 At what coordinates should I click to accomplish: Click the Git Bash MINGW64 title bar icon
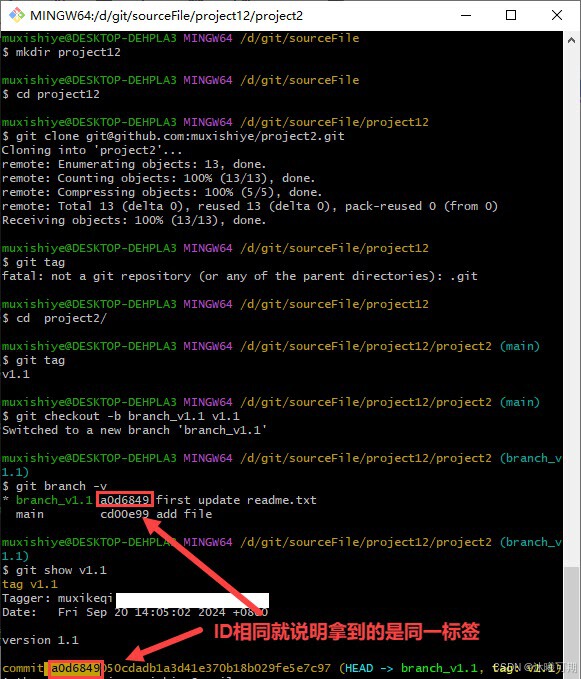[x=17, y=15]
